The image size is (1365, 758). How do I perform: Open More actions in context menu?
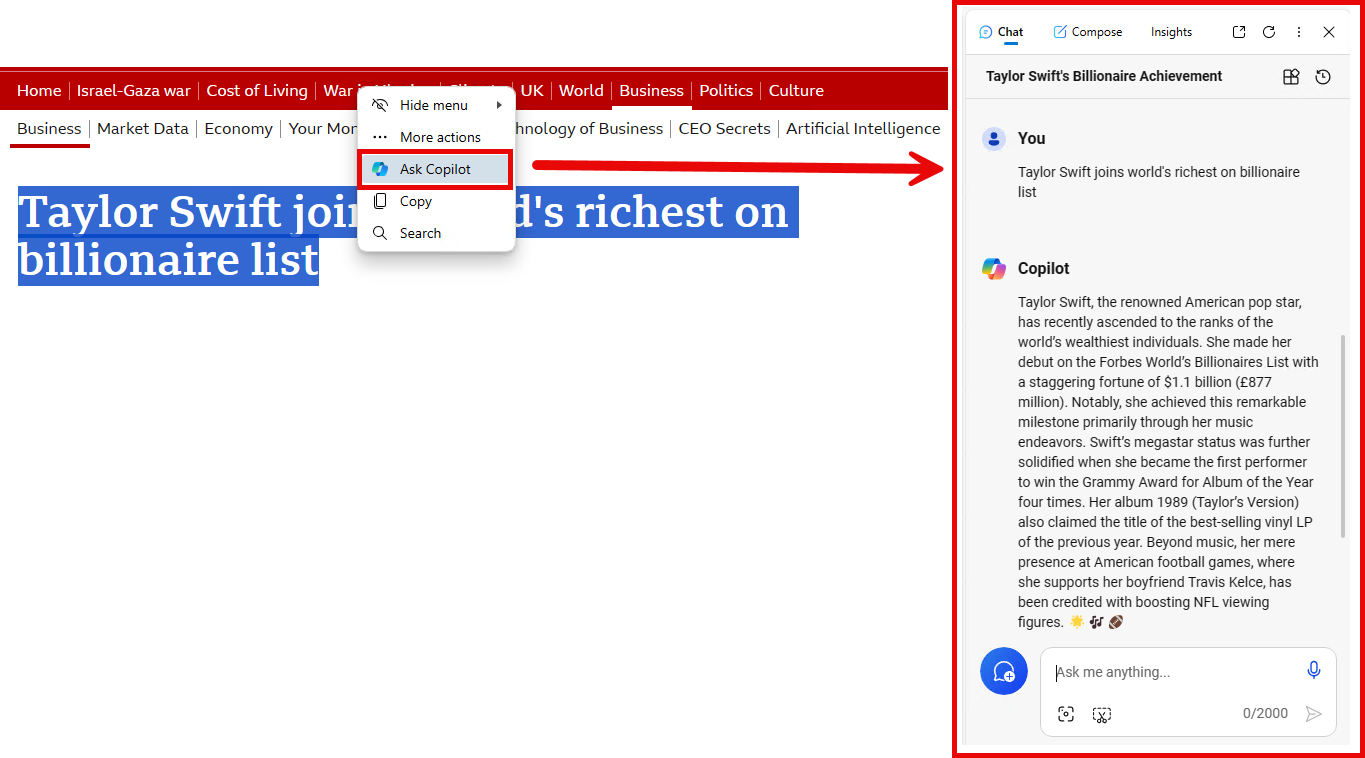click(439, 137)
